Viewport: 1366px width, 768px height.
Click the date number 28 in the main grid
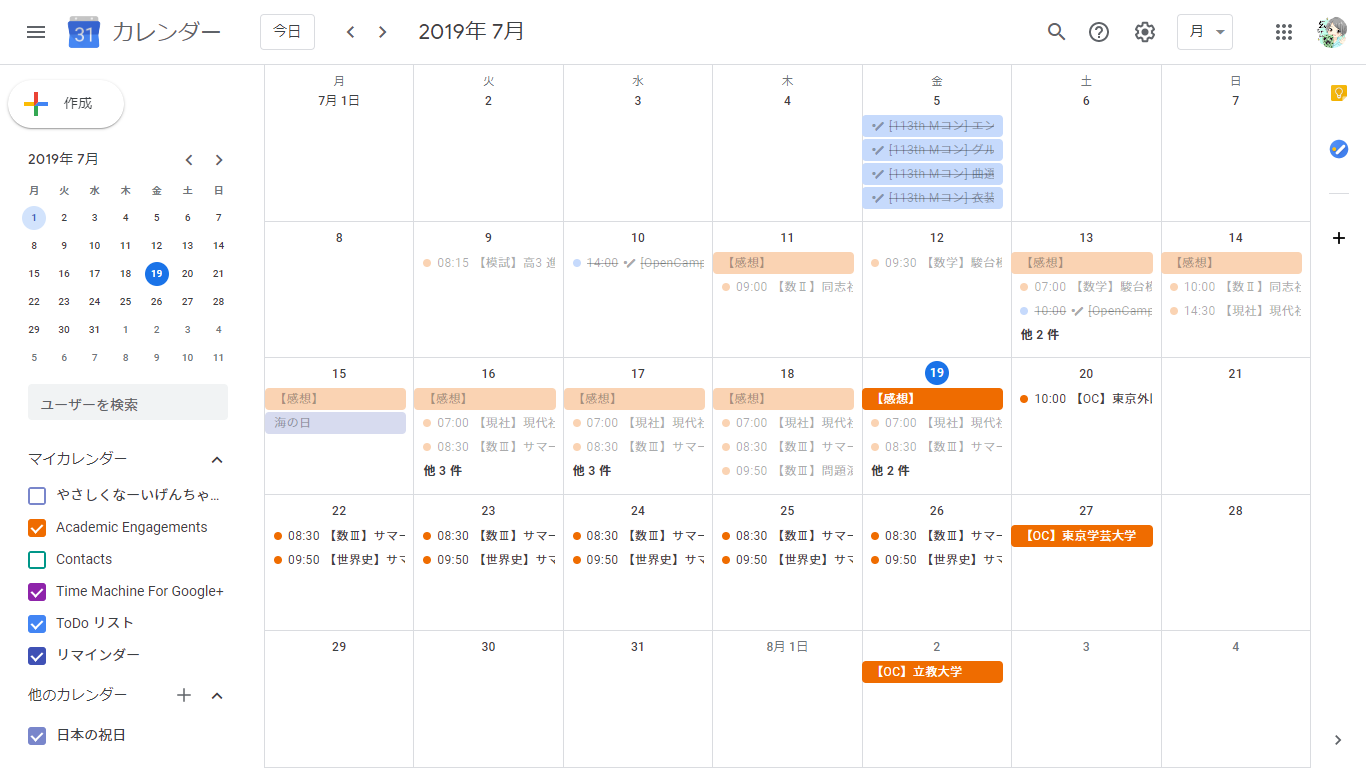pos(1235,511)
